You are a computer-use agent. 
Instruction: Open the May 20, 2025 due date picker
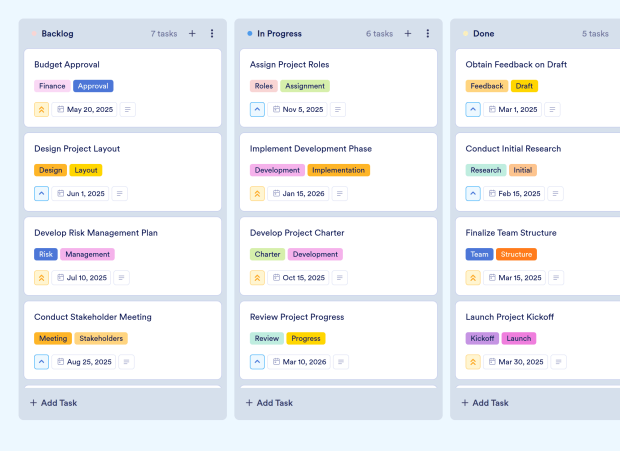click(x=85, y=109)
